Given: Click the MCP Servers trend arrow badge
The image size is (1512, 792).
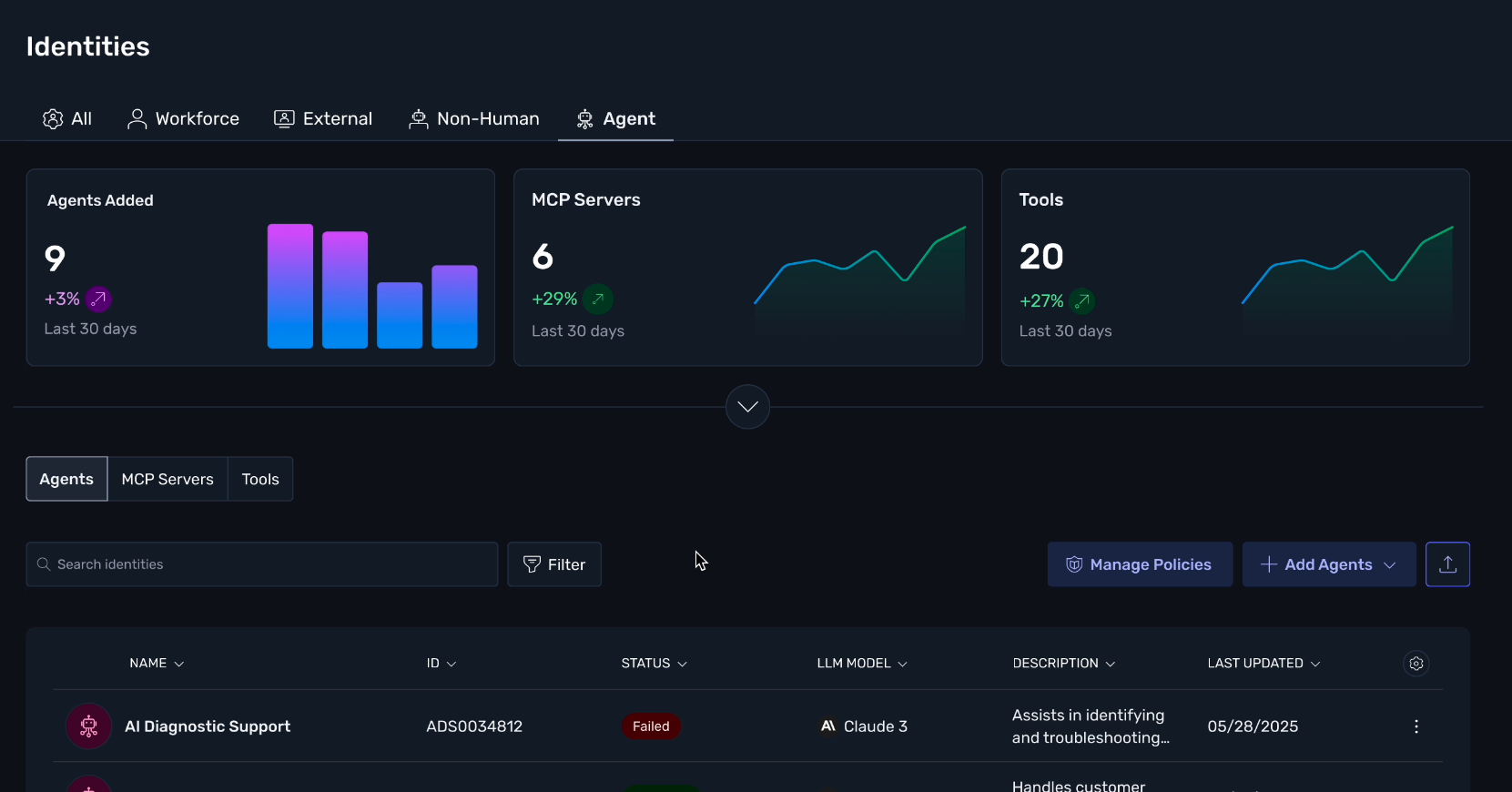Looking at the screenshot, I should [598, 299].
